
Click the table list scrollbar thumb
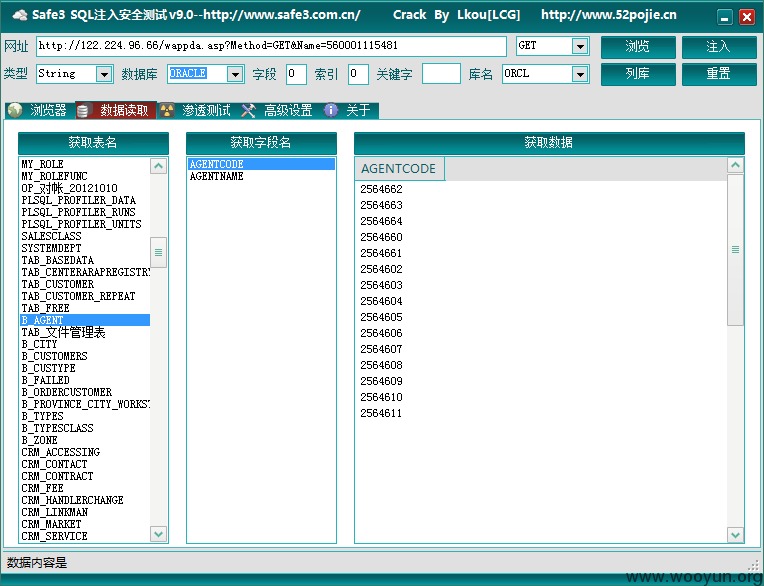[158, 252]
